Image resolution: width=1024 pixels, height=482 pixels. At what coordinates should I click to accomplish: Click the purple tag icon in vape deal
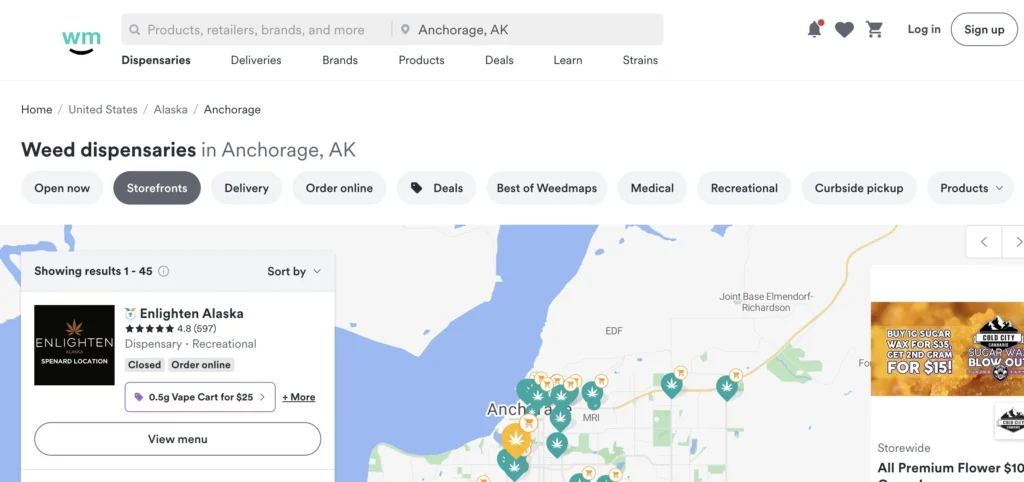(138, 397)
